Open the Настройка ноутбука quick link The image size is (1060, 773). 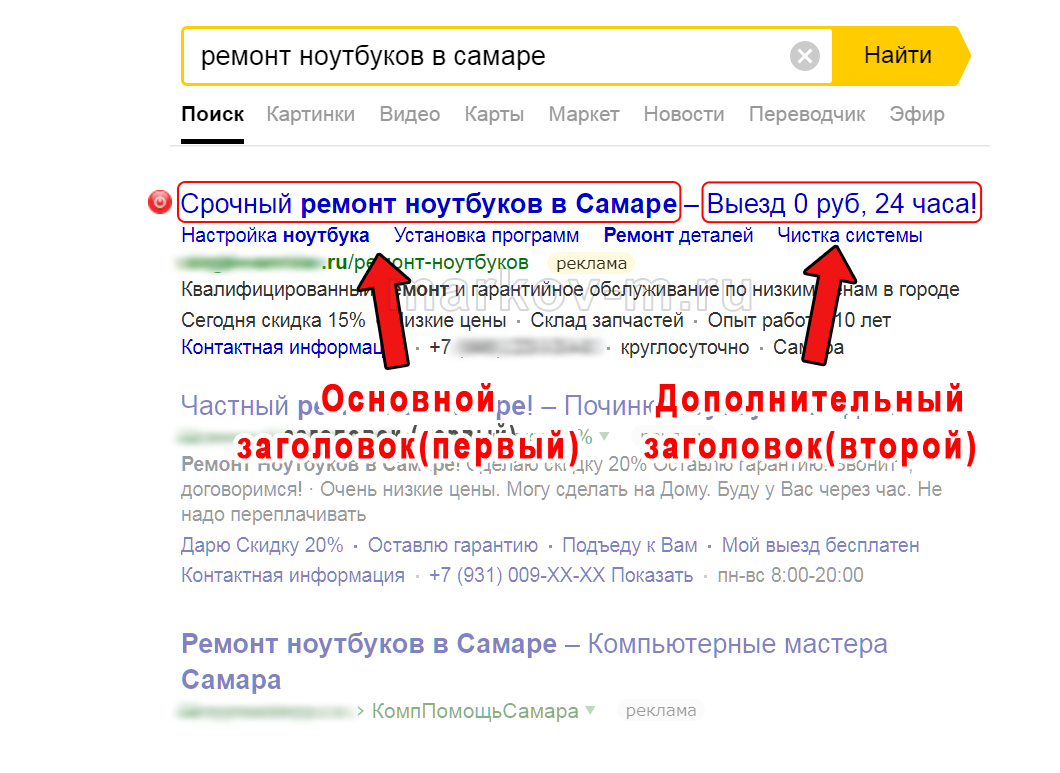(275, 236)
